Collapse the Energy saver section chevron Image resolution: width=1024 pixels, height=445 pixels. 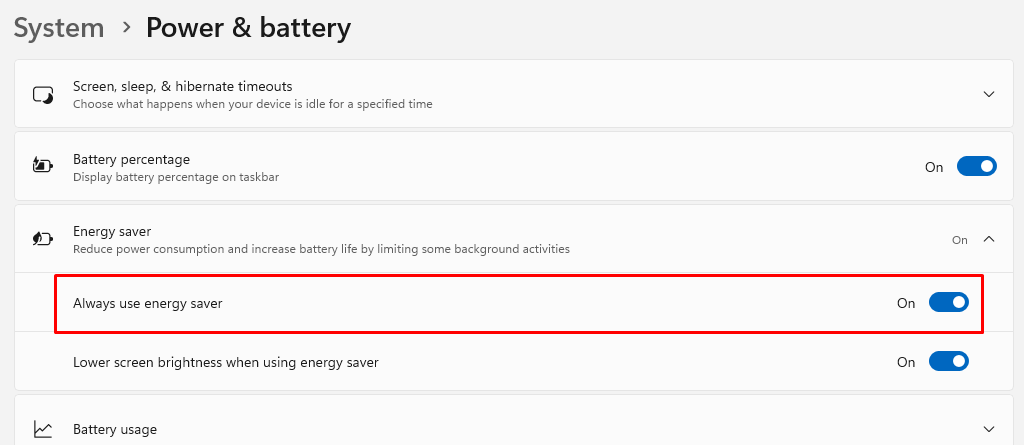point(988,240)
